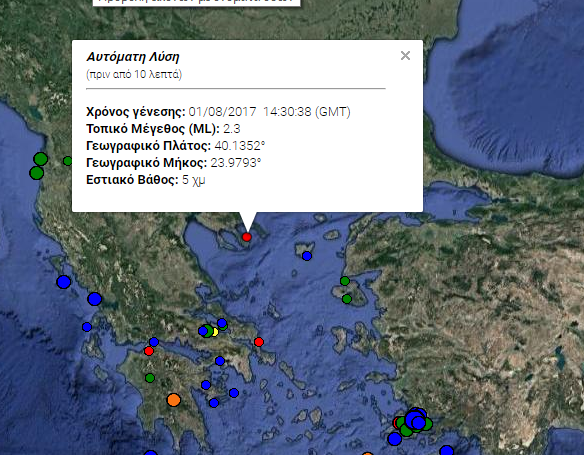
Task: Click the '(πριν από 10 λεπτά)' timestamp text
Action: 134,74
